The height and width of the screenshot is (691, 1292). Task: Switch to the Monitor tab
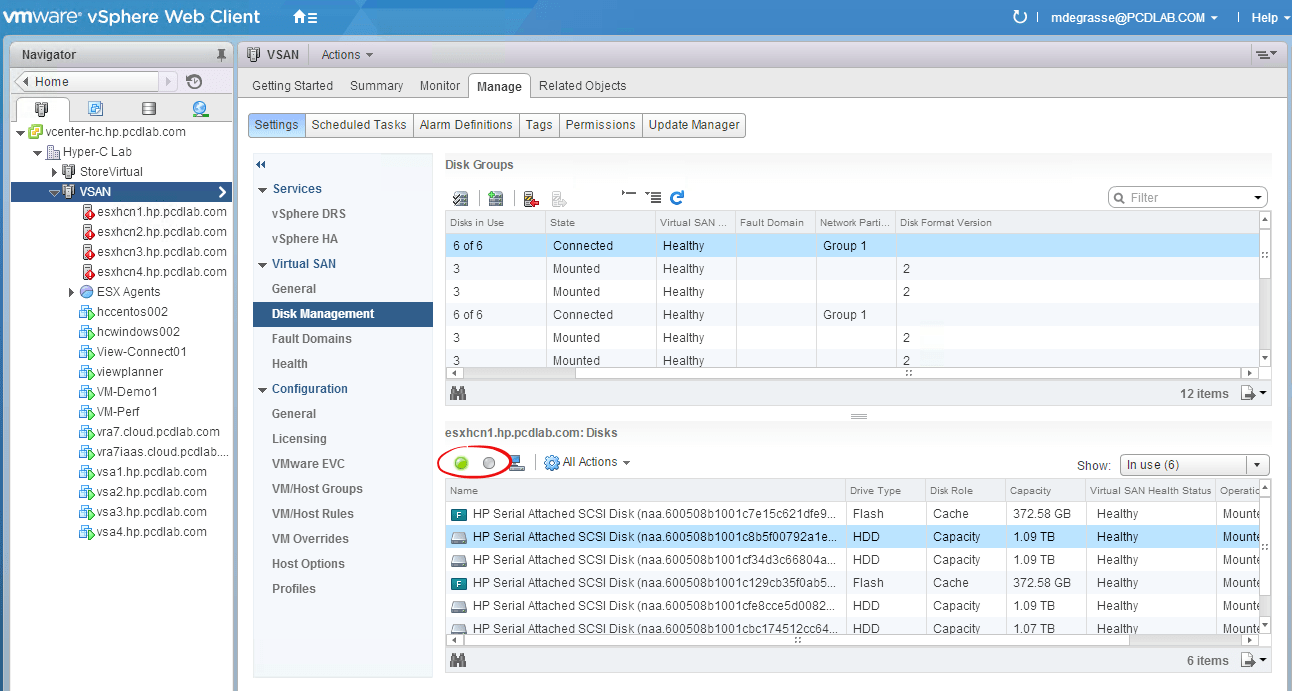pyautogui.click(x=439, y=86)
